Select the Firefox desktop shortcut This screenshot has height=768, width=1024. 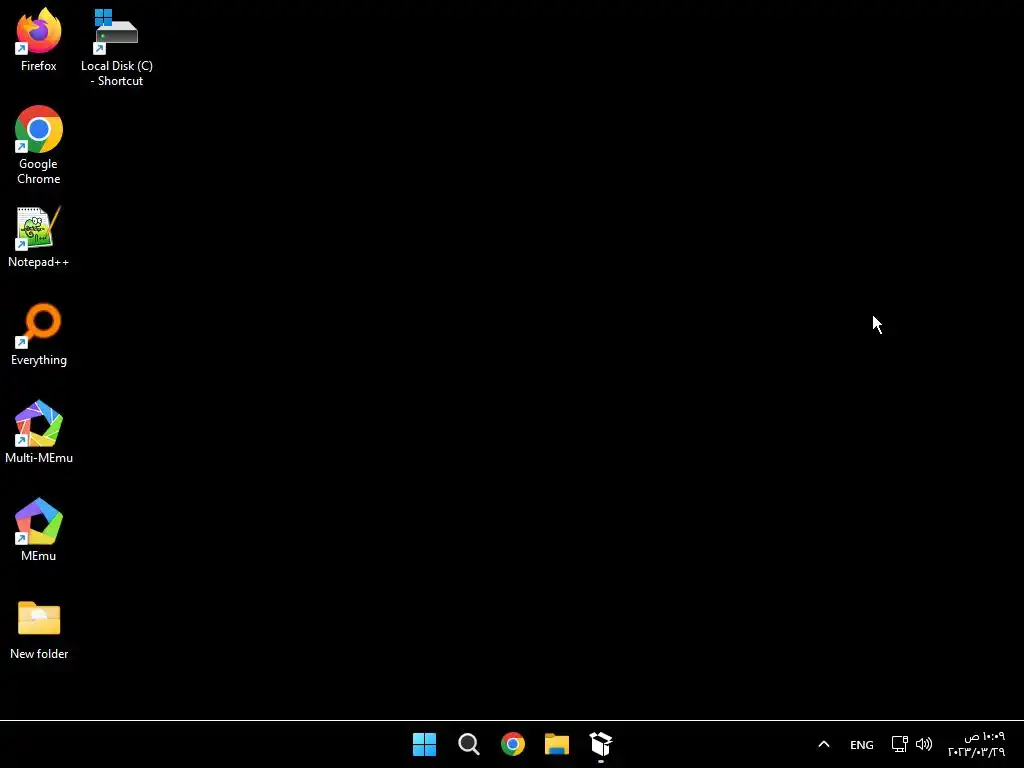[39, 39]
